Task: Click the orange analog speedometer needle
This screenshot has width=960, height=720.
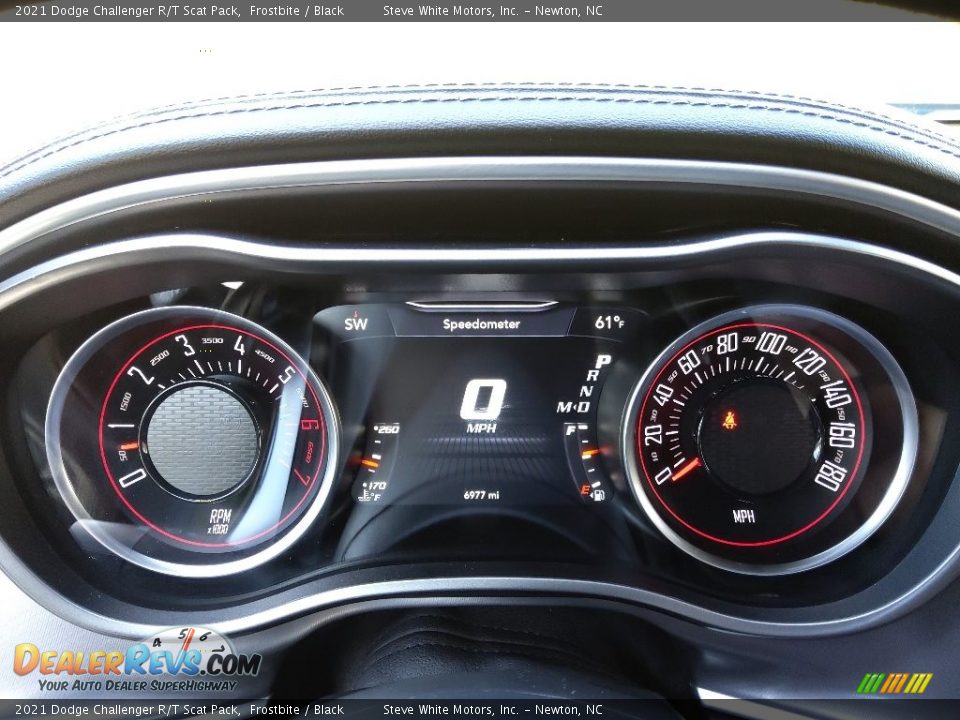Action: point(686,470)
